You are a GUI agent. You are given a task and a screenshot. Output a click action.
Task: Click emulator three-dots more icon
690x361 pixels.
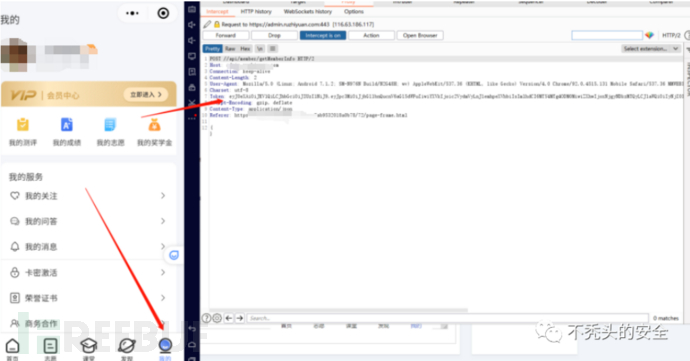coord(192,118)
